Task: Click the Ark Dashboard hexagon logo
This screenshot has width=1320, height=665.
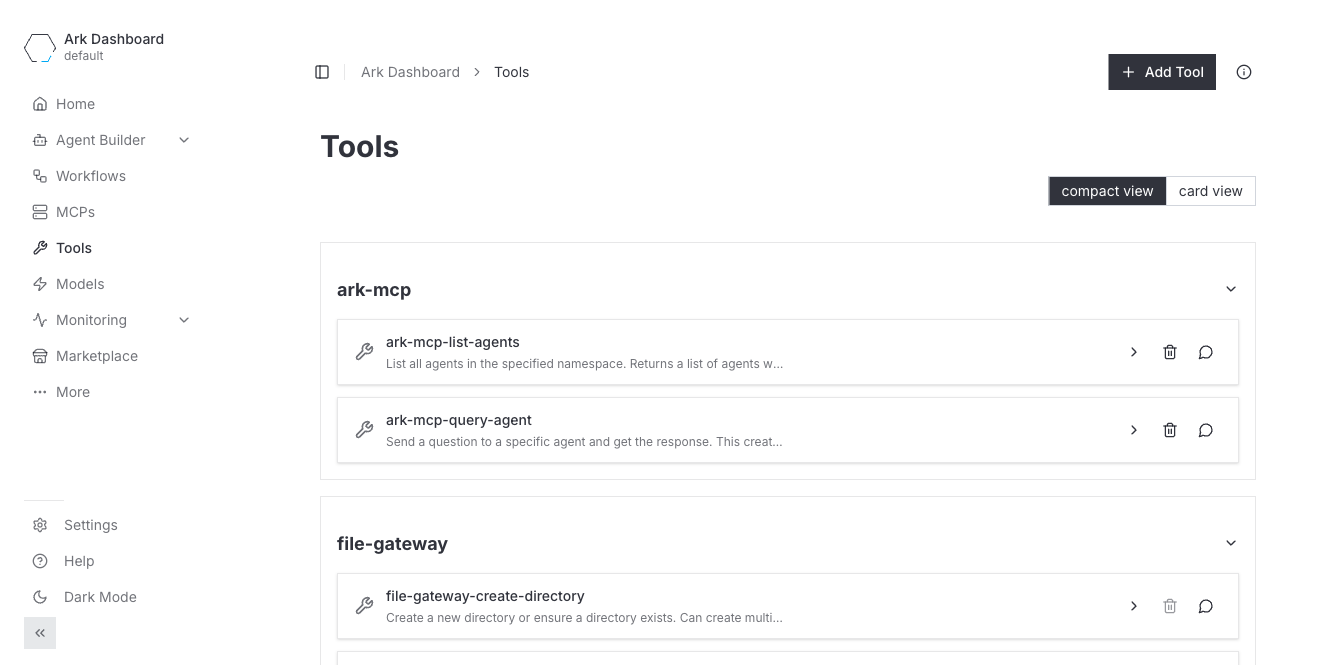Action: point(40,47)
